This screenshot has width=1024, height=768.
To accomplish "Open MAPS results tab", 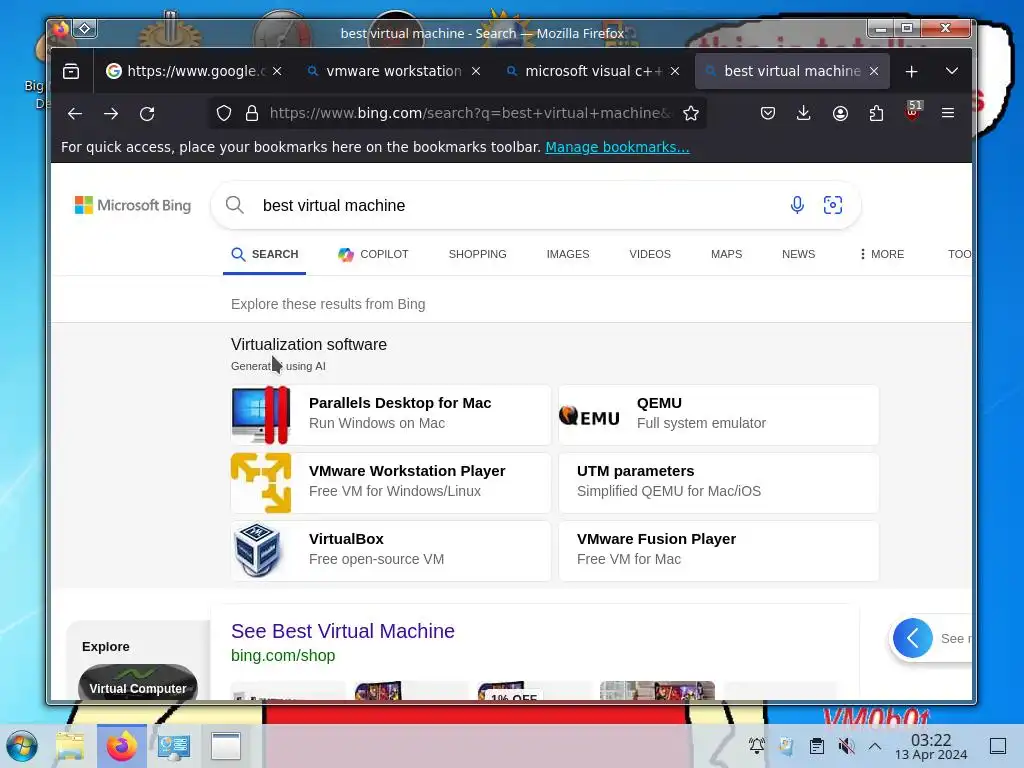I will (x=726, y=254).
